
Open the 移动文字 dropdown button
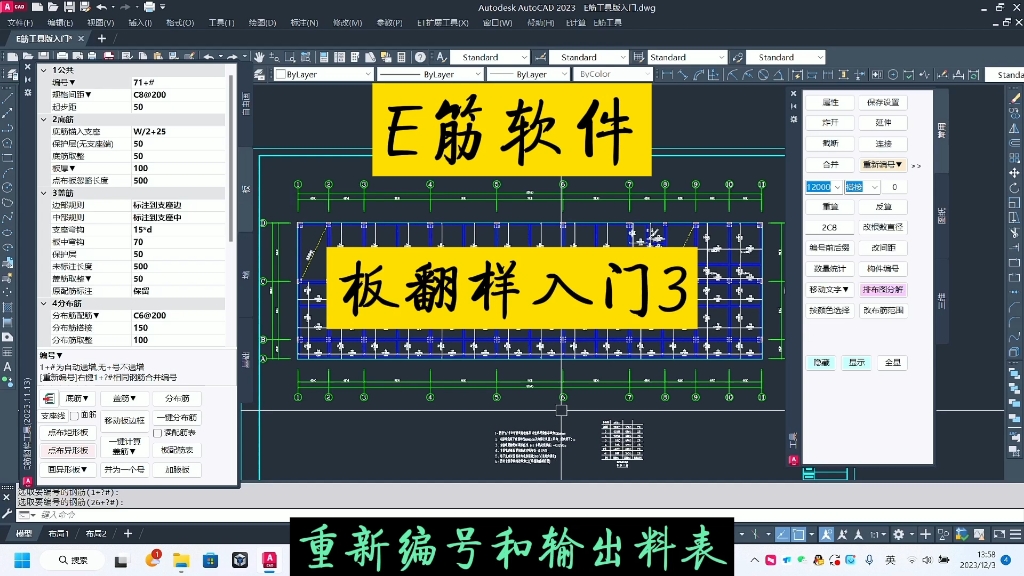(x=829, y=289)
